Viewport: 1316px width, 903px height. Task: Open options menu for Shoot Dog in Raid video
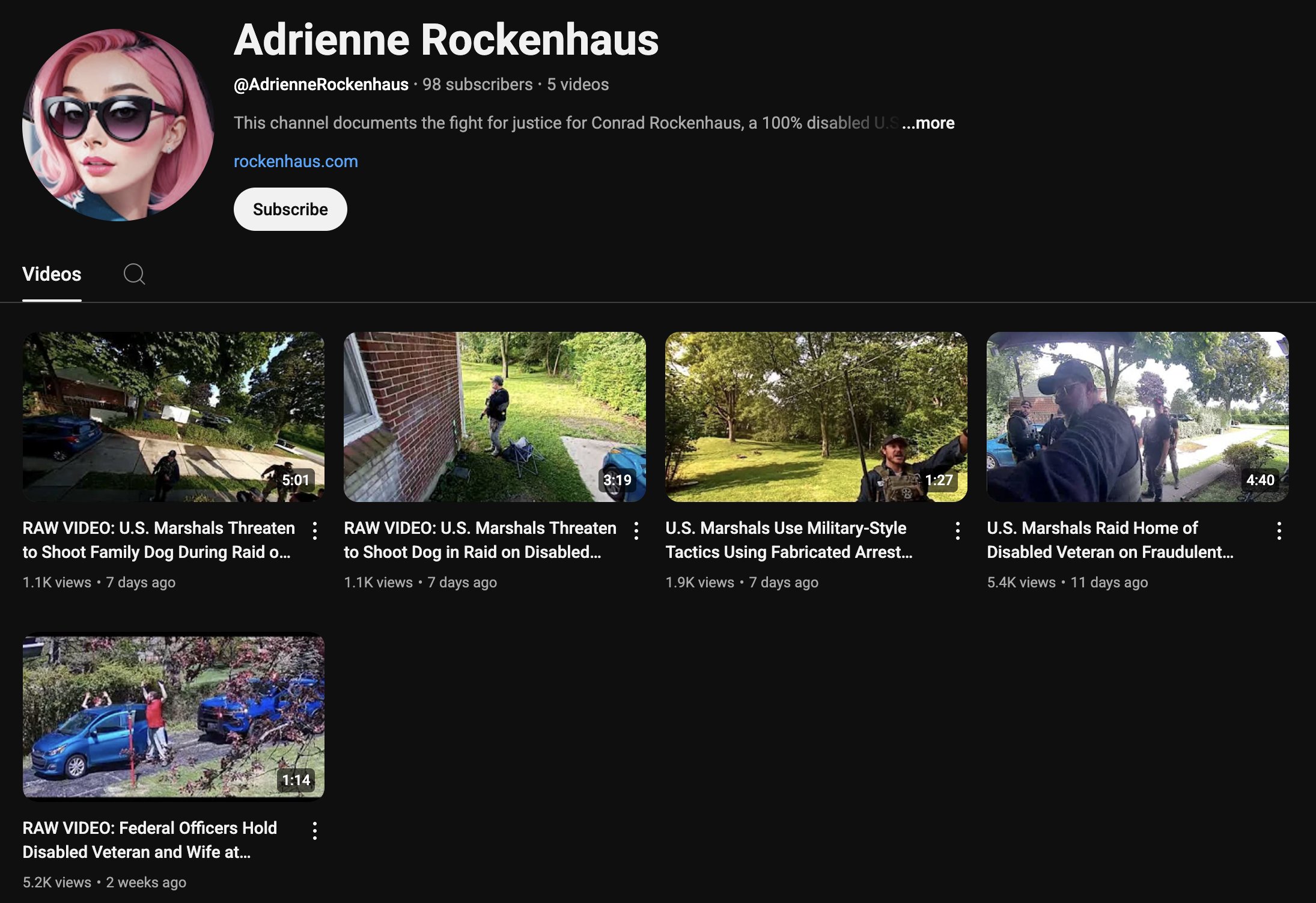[636, 530]
